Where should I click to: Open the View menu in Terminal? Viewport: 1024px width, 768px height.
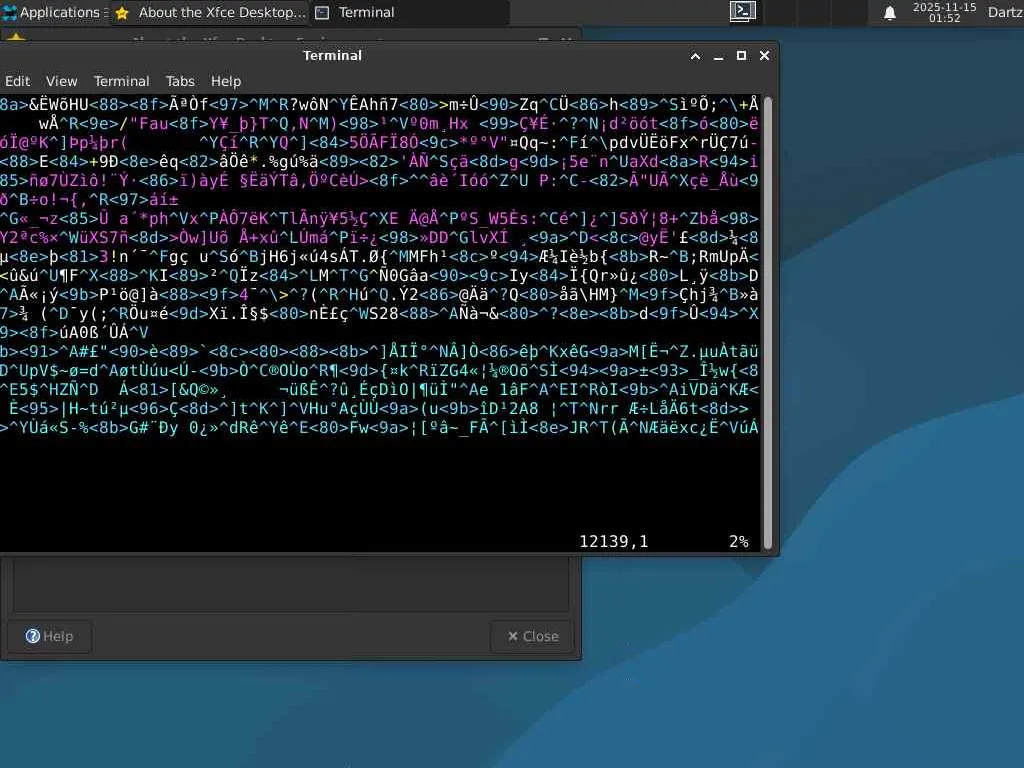61,81
